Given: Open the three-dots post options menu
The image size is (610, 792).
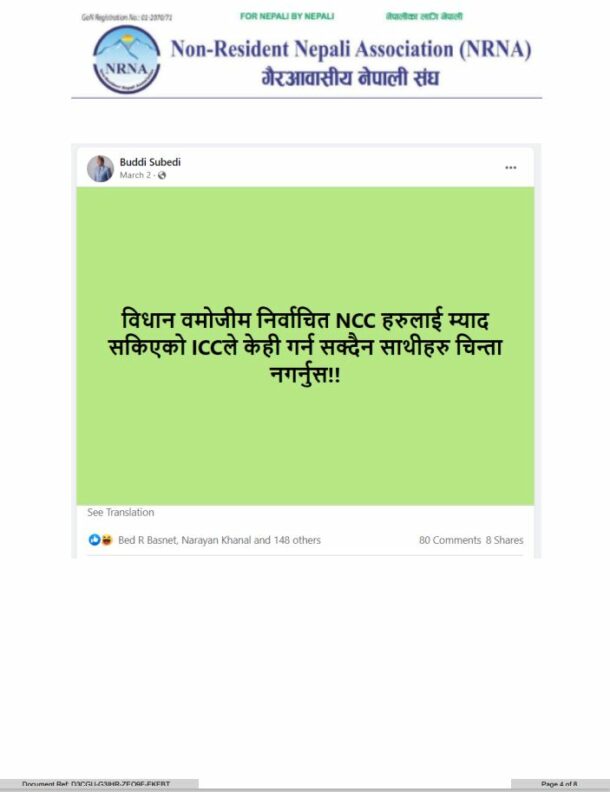Looking at the screenshot, I should click(x=511, y=168).
